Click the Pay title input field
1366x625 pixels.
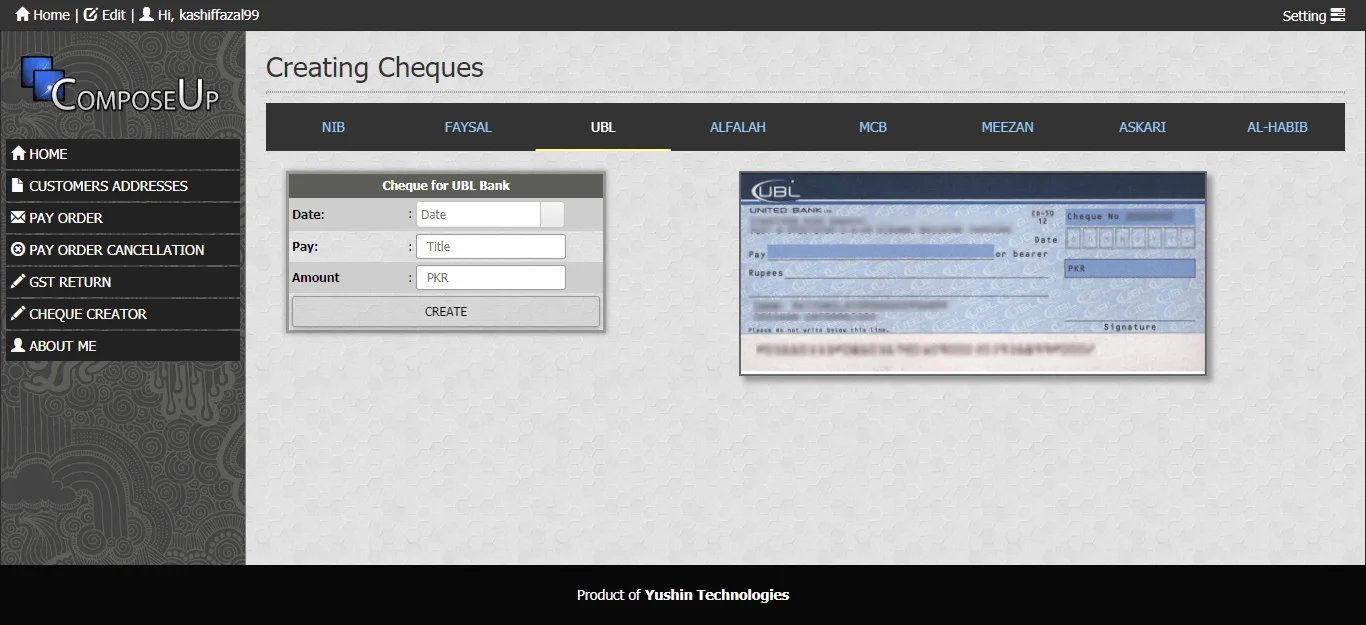490,247
